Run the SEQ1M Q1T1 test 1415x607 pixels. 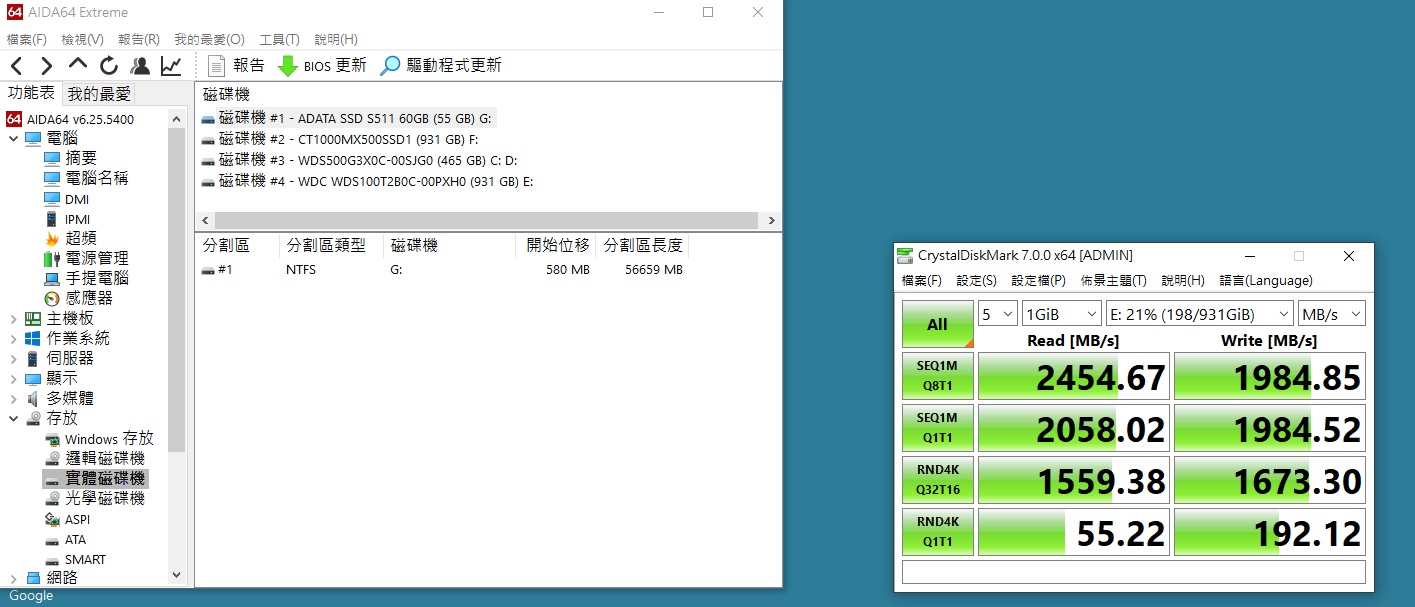[x=937, y=428]
